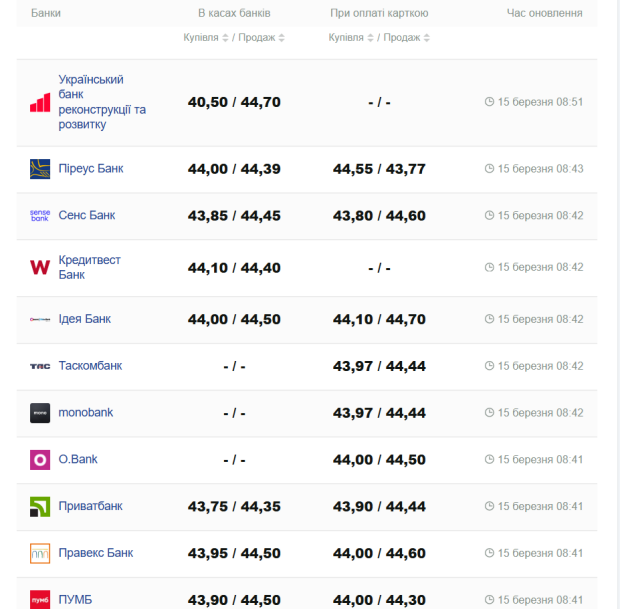Open the Приватбанк link
620x609 pixels.
90,507
